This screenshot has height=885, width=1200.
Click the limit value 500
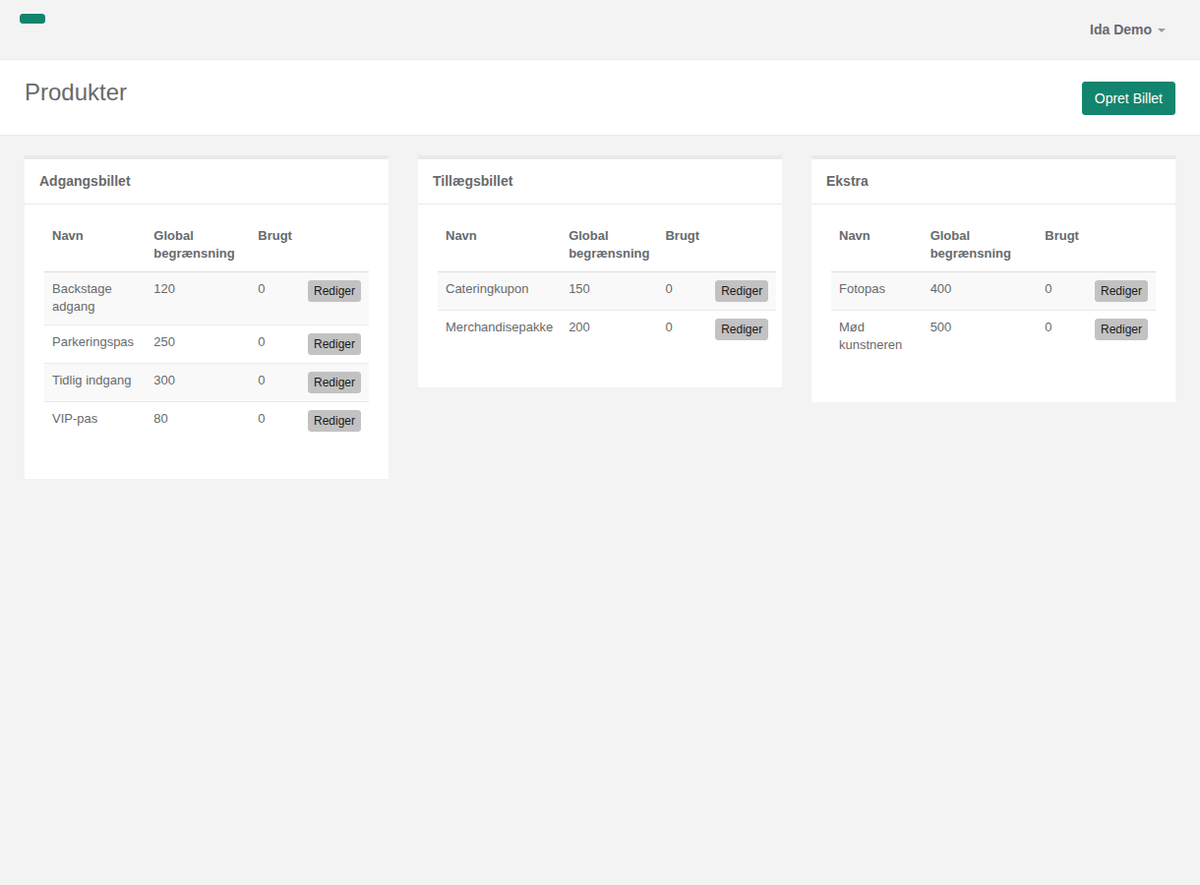(941, 327)
